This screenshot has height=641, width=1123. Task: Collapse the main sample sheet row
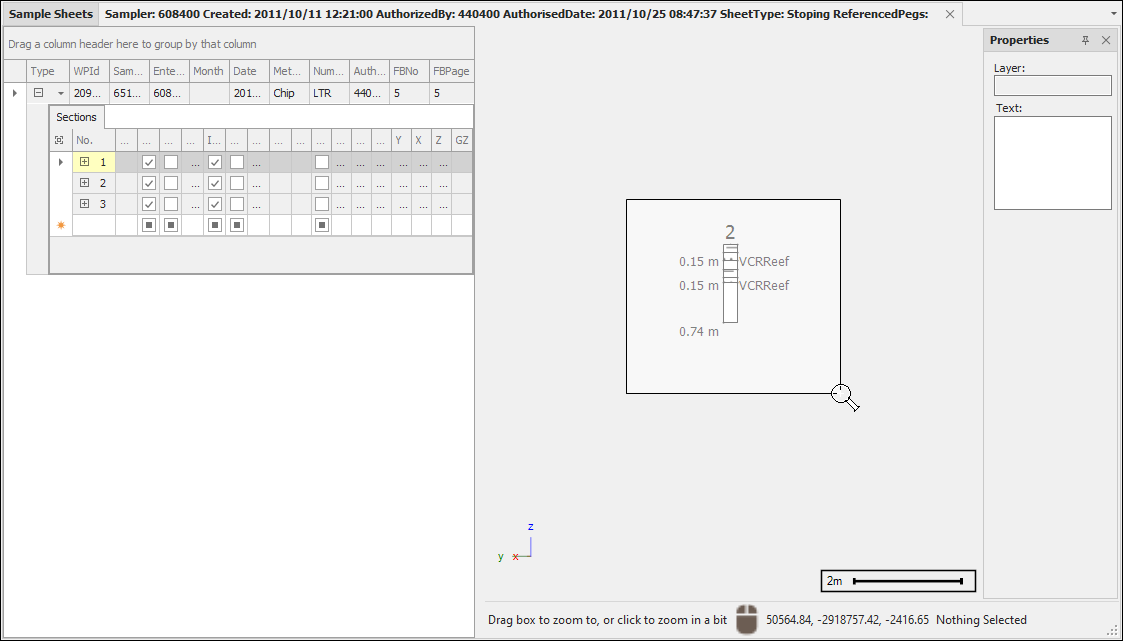pyautogui.click(x=39, y=93)
